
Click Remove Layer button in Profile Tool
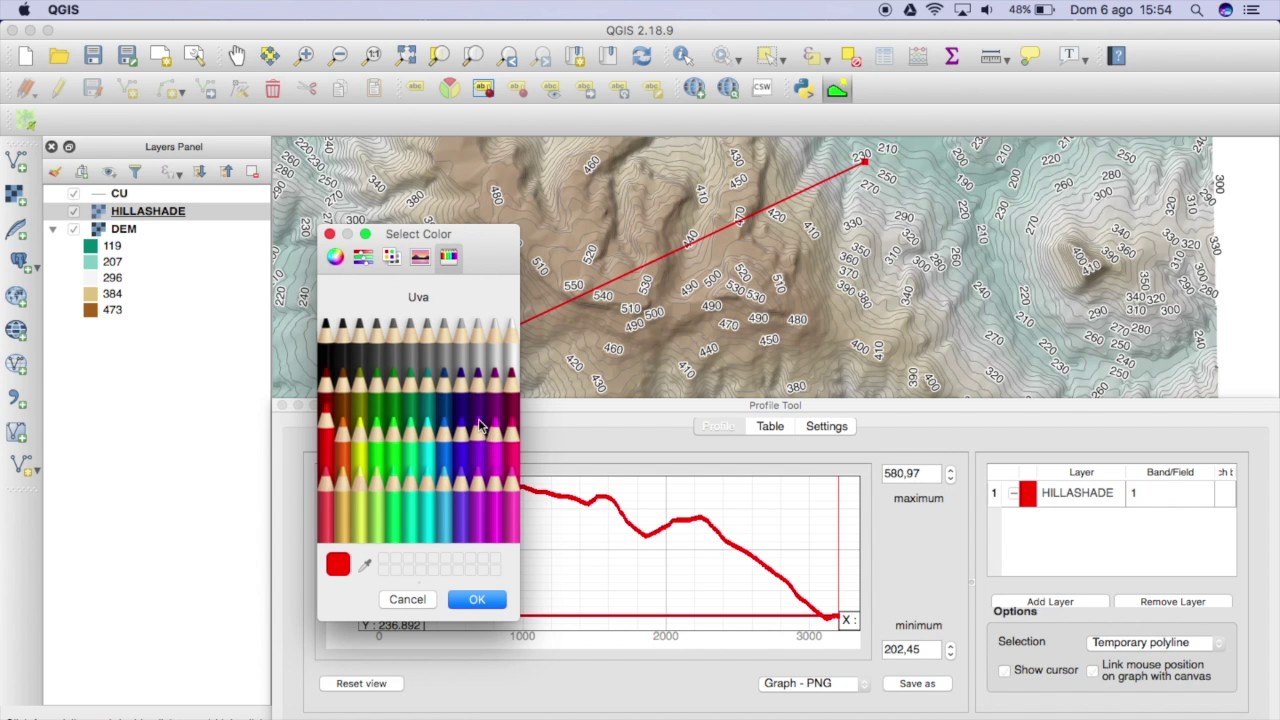(x=1173, y=602)
